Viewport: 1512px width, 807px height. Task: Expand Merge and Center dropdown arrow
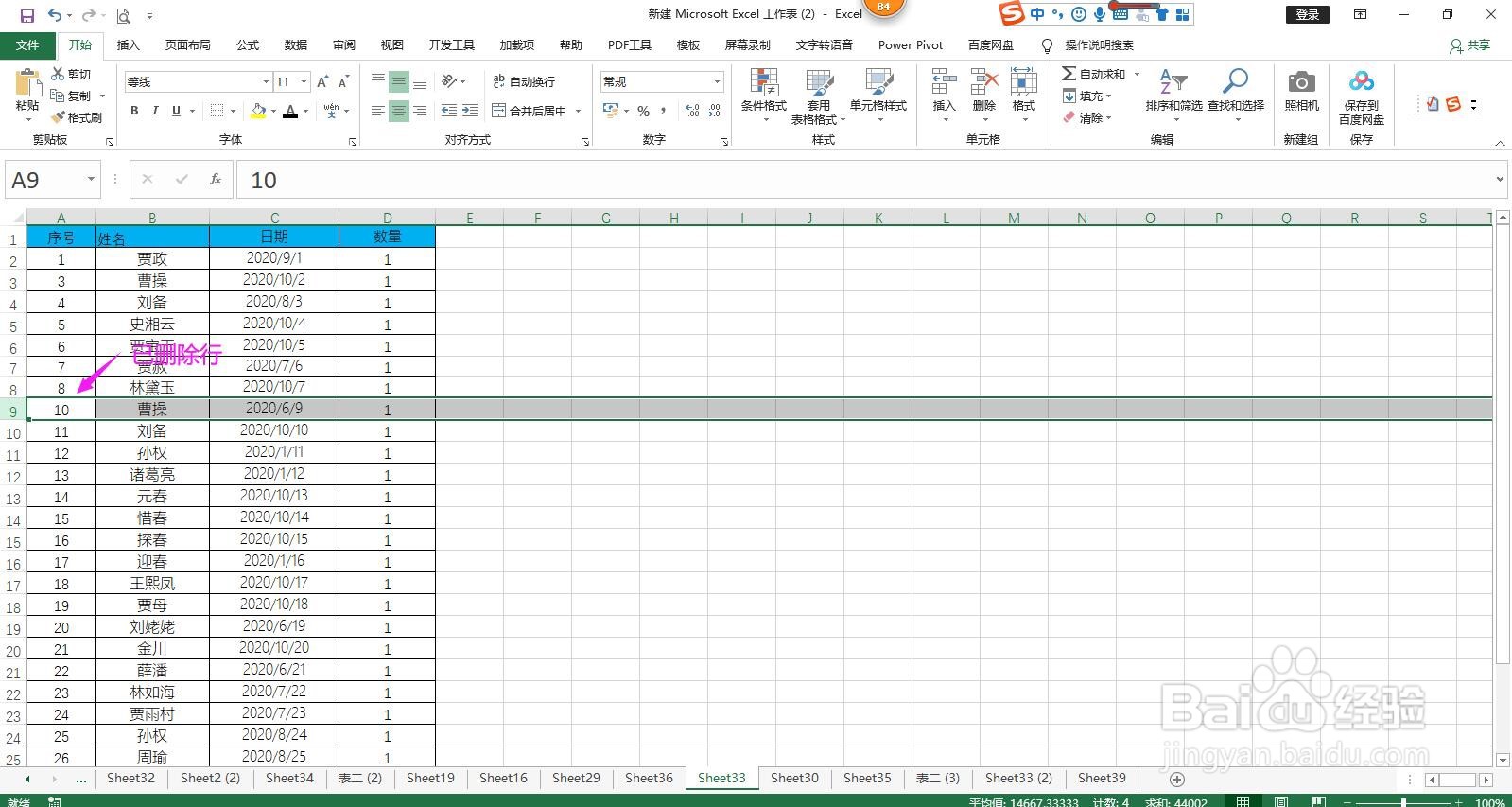(x=578, y=111)
